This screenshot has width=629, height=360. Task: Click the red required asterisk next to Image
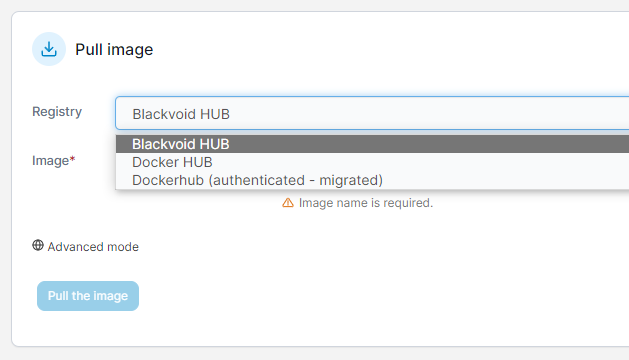pos(73,159)
